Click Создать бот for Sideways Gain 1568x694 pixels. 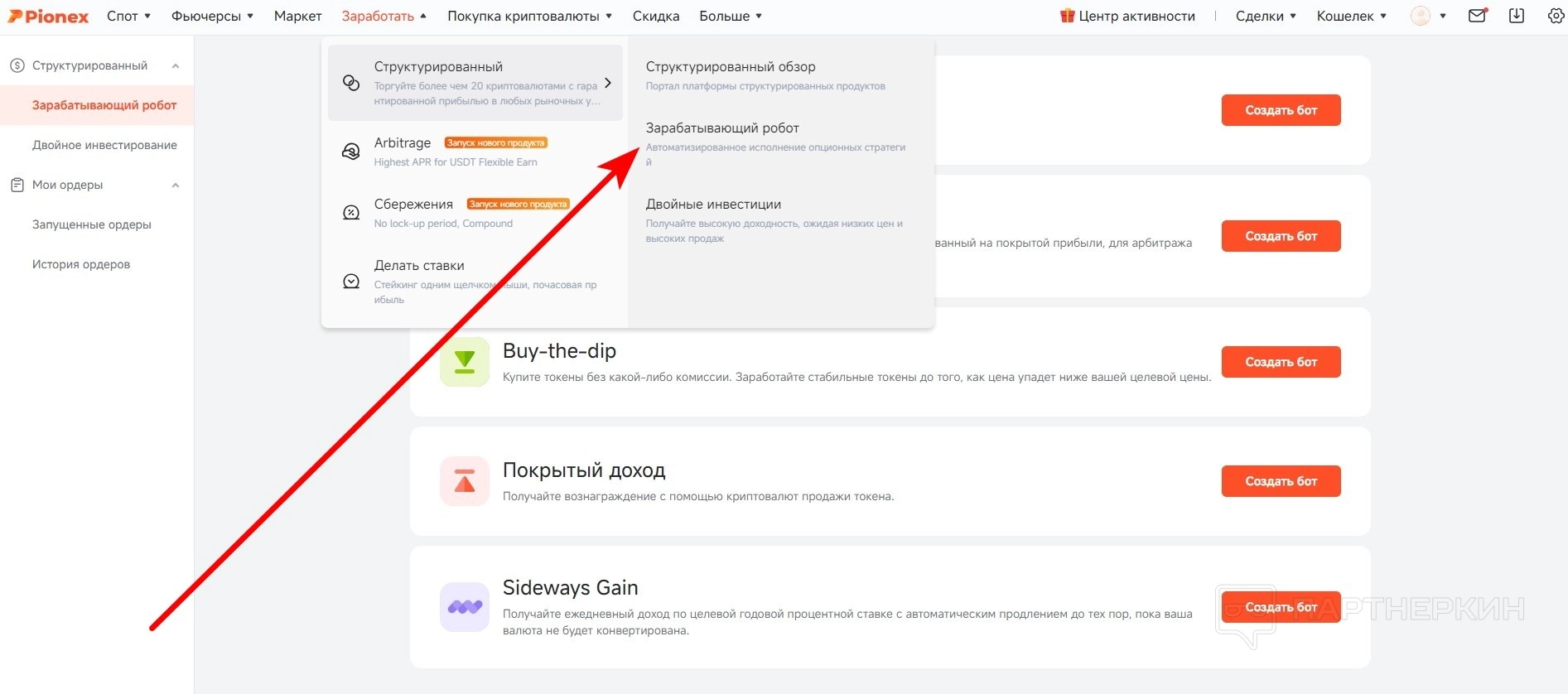tap(1281, 607)
